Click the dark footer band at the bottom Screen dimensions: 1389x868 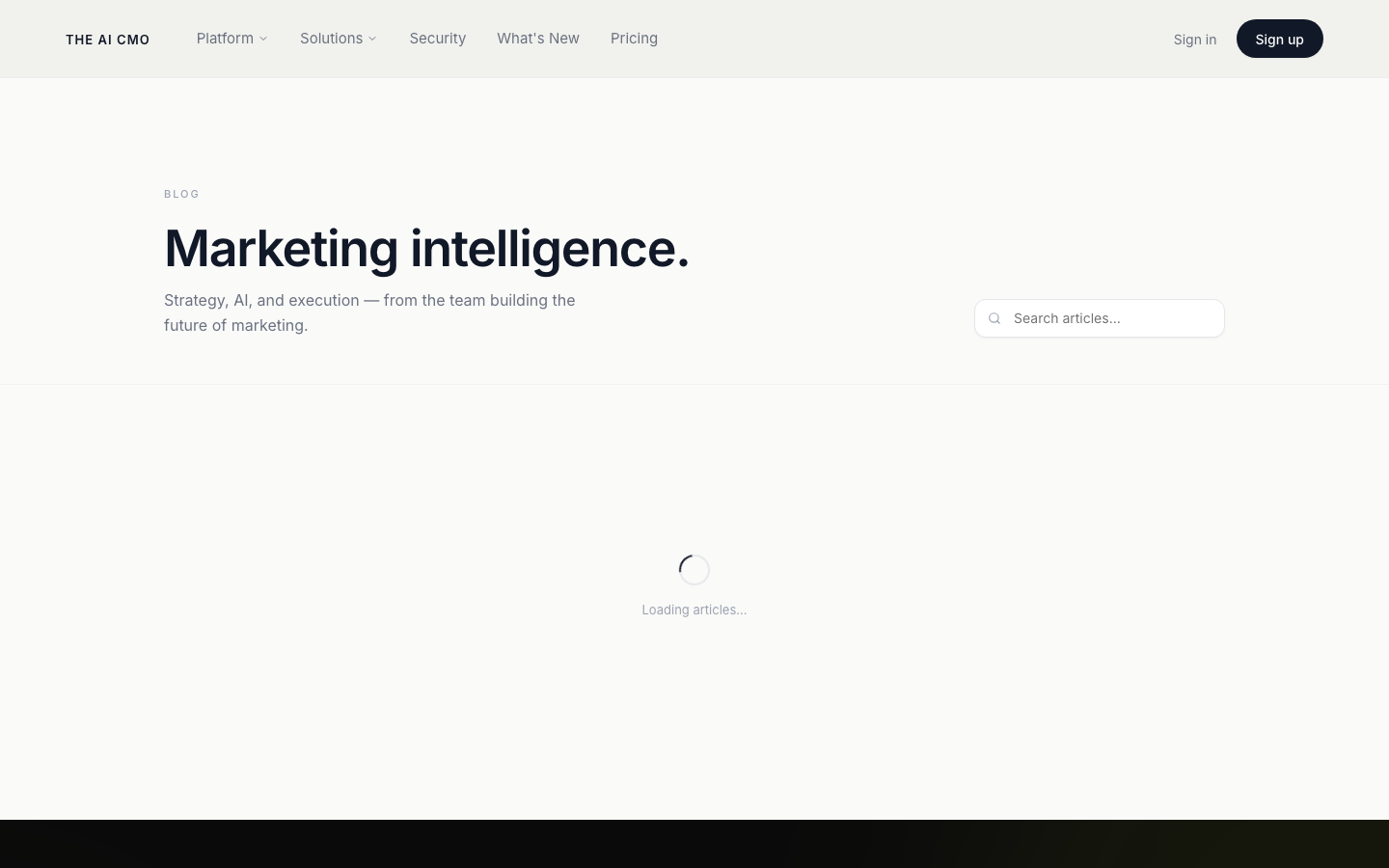pos(694,844)
